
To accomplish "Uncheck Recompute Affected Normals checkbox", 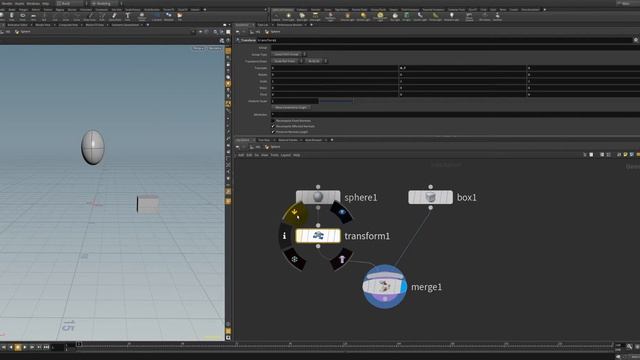I will [x=273, y=127].
